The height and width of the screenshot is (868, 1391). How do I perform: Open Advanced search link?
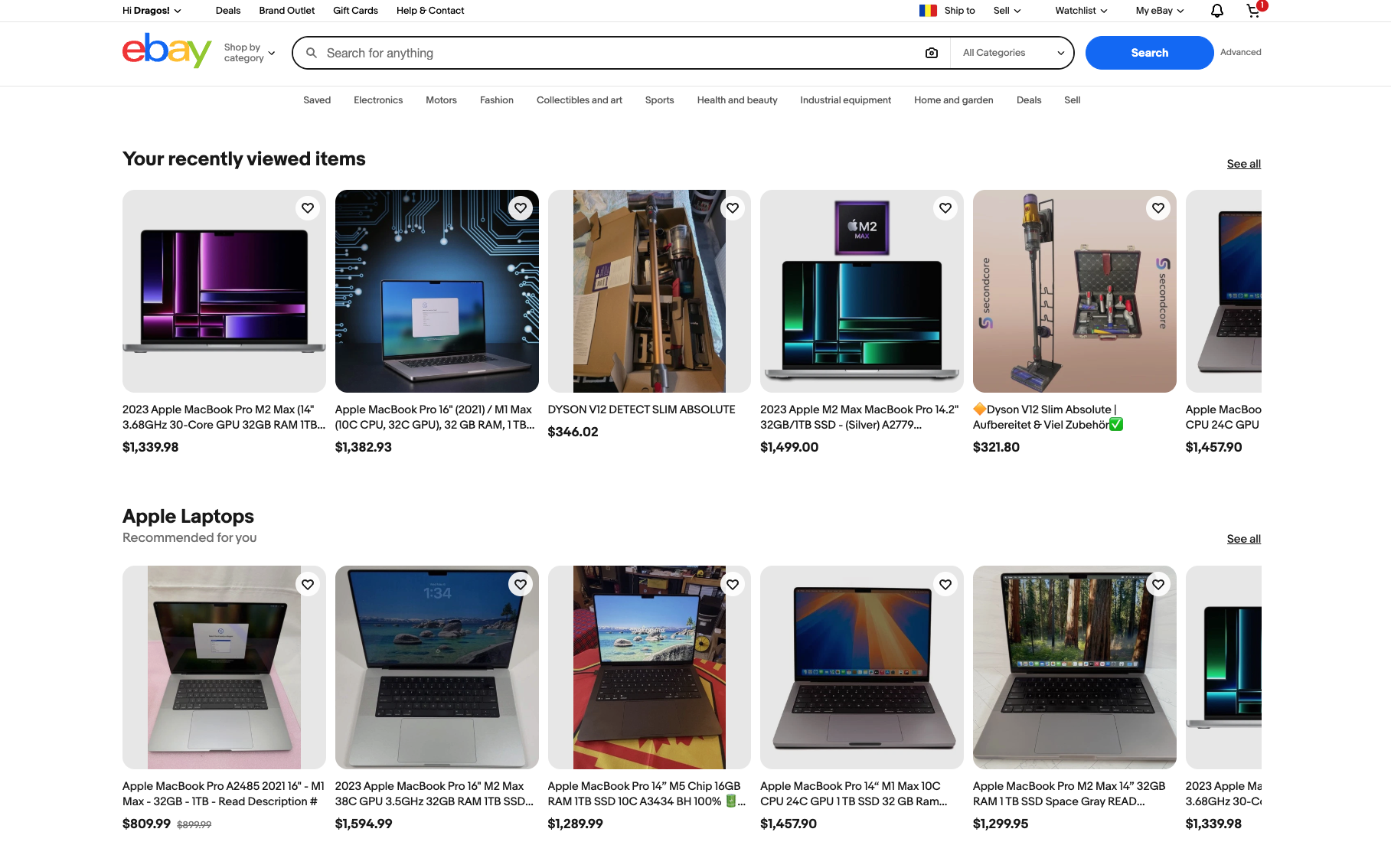point(1240,53)
